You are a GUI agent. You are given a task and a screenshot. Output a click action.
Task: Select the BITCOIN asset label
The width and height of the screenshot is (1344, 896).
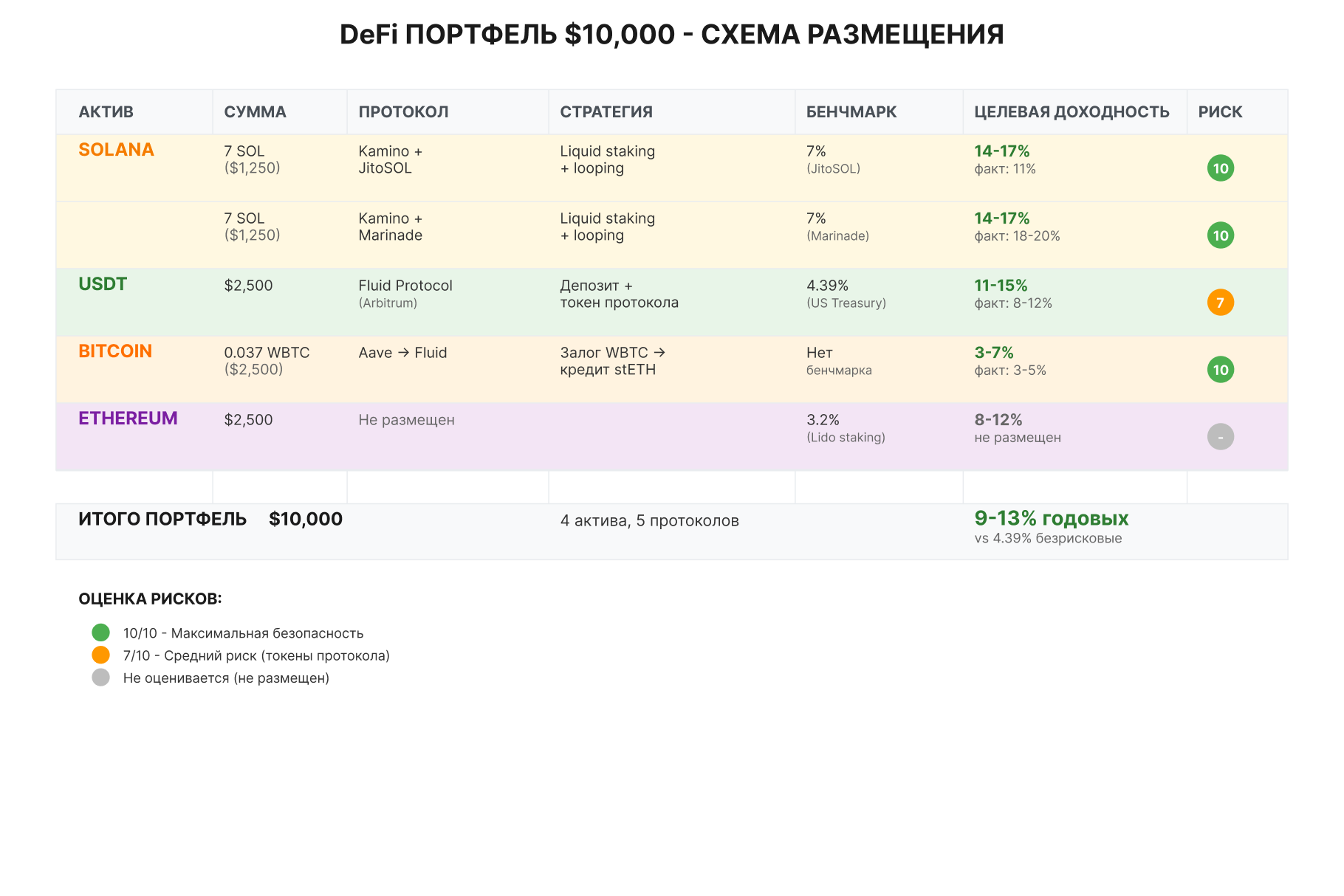(x=115, y=351)
